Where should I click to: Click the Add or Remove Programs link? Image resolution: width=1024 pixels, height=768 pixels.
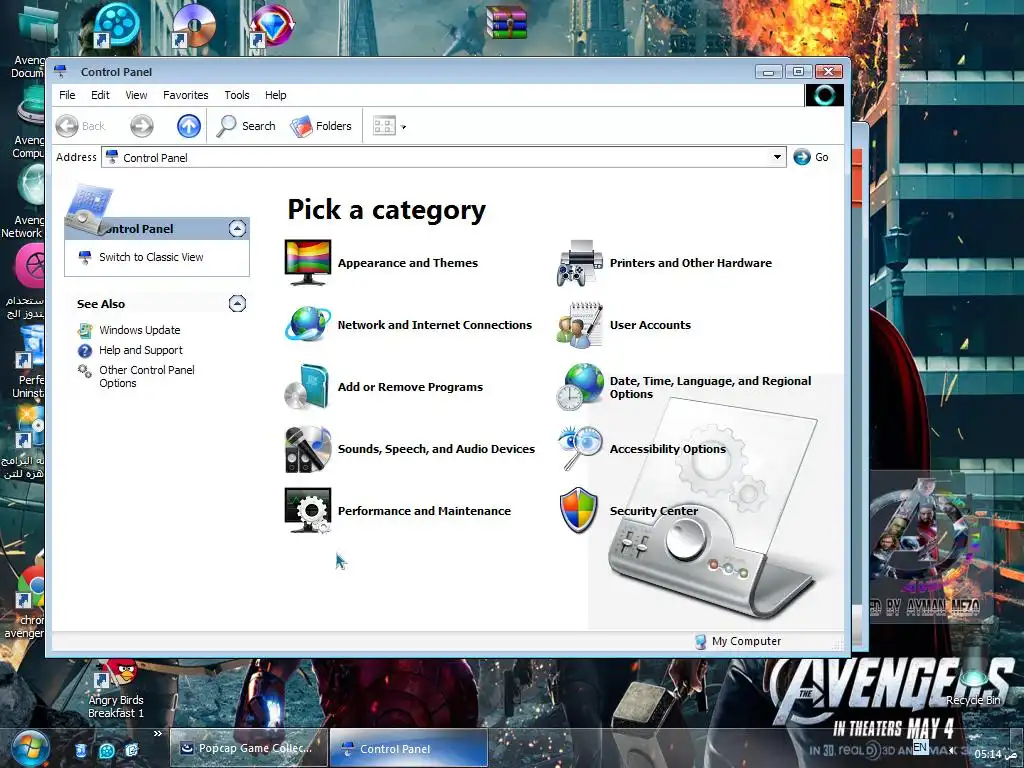coord(410,387)
